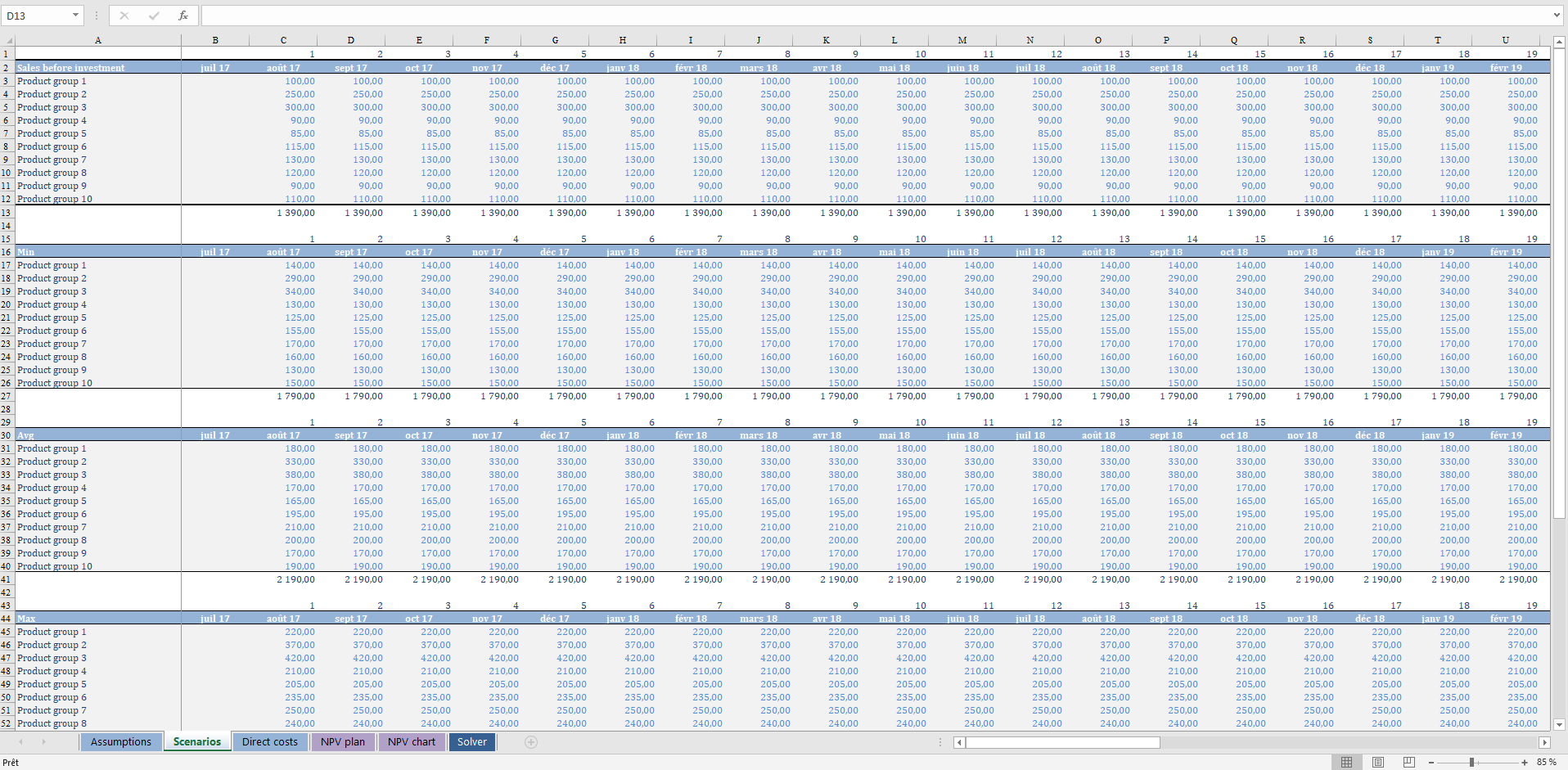Screen dimensions: 1568x770
Task: Select row 13 header
Action: point(7,213)
